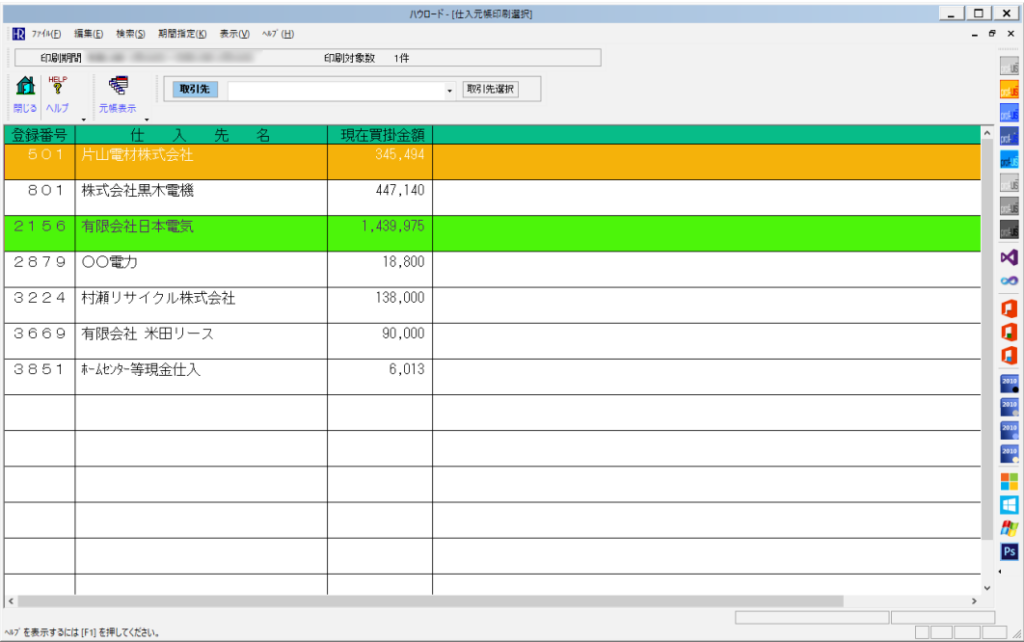Image resolution: width=1024 pixels, height=642 pixels.
Task: Click the 閉じる house icon in toolbar
Action: pos(25,88)
